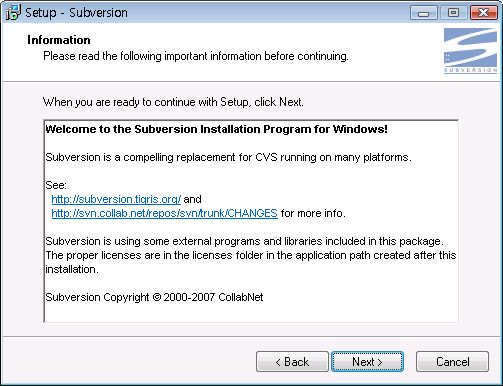Click the 'See:' line in the info box

coord(56,185)
